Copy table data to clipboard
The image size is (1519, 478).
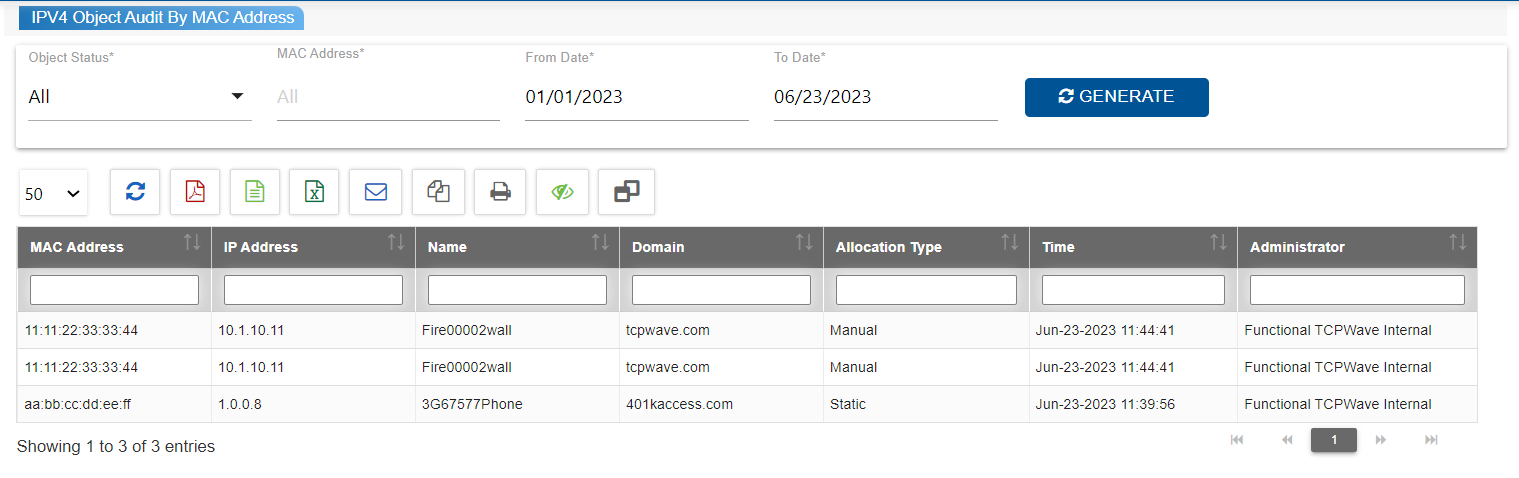pyautogui.click(x=438, y=192)
